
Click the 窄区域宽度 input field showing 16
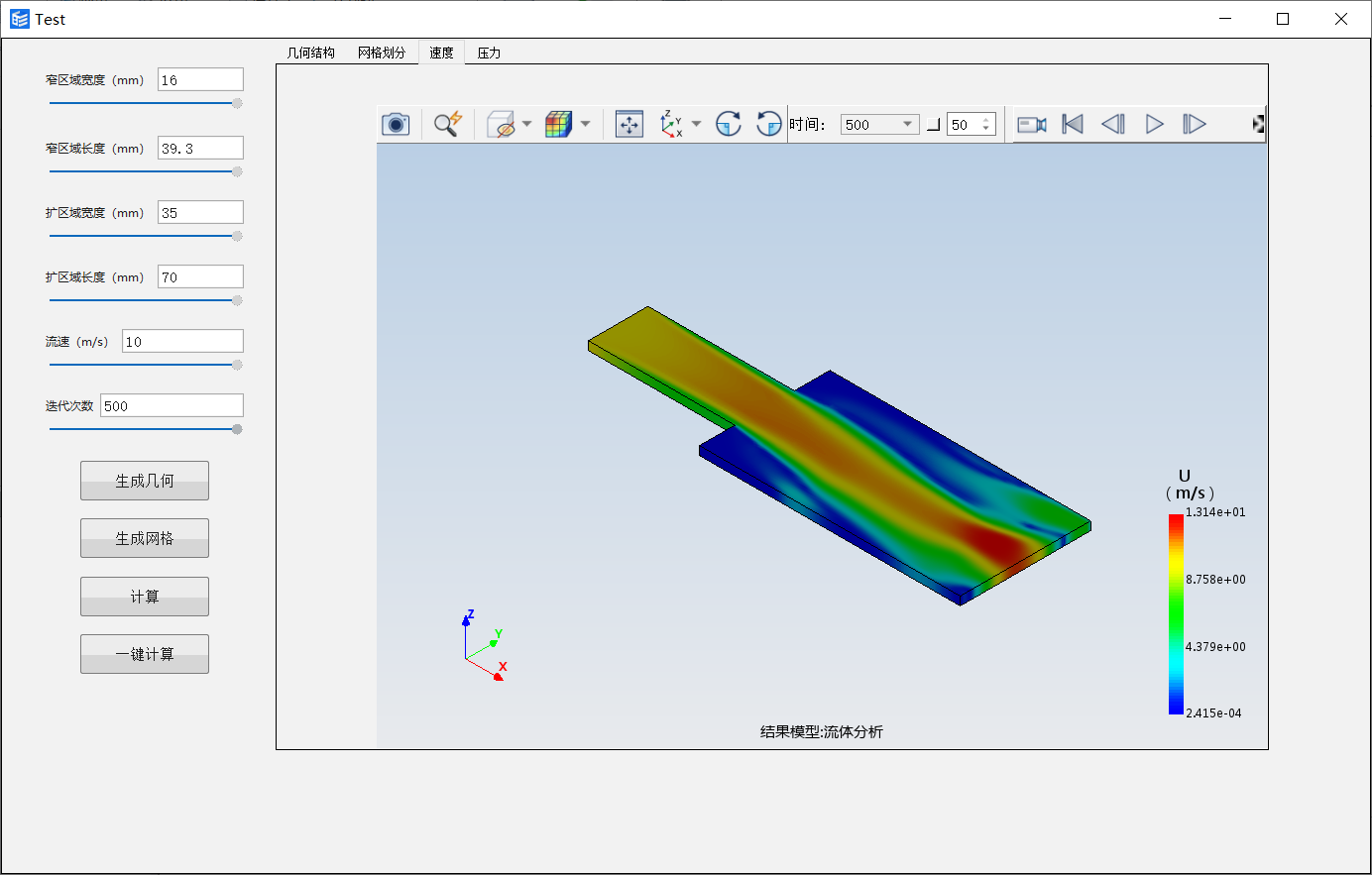pos(200,80)
